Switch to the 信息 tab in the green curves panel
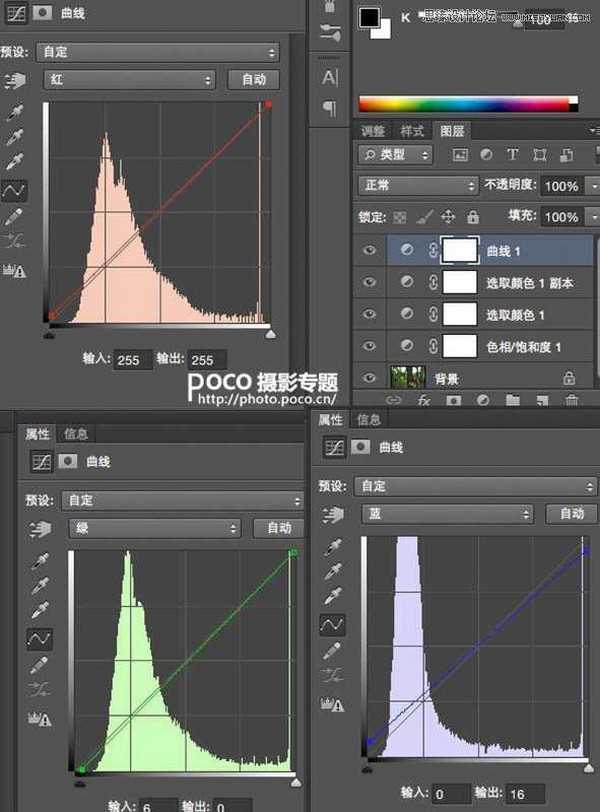The width and height of the screenshot is (600, 812). [x=76, y=434]
